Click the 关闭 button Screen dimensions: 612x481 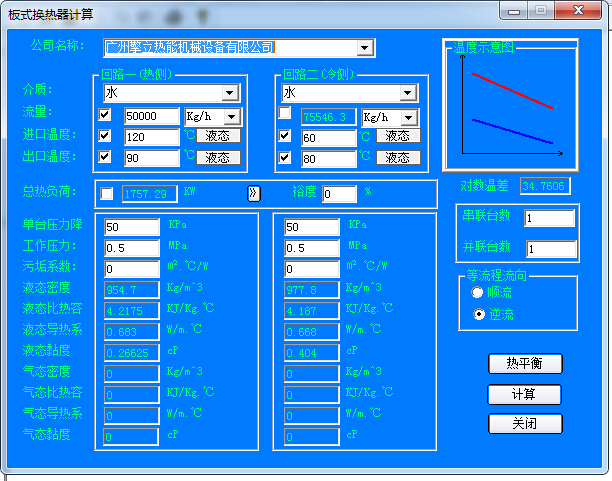point(525,423)
